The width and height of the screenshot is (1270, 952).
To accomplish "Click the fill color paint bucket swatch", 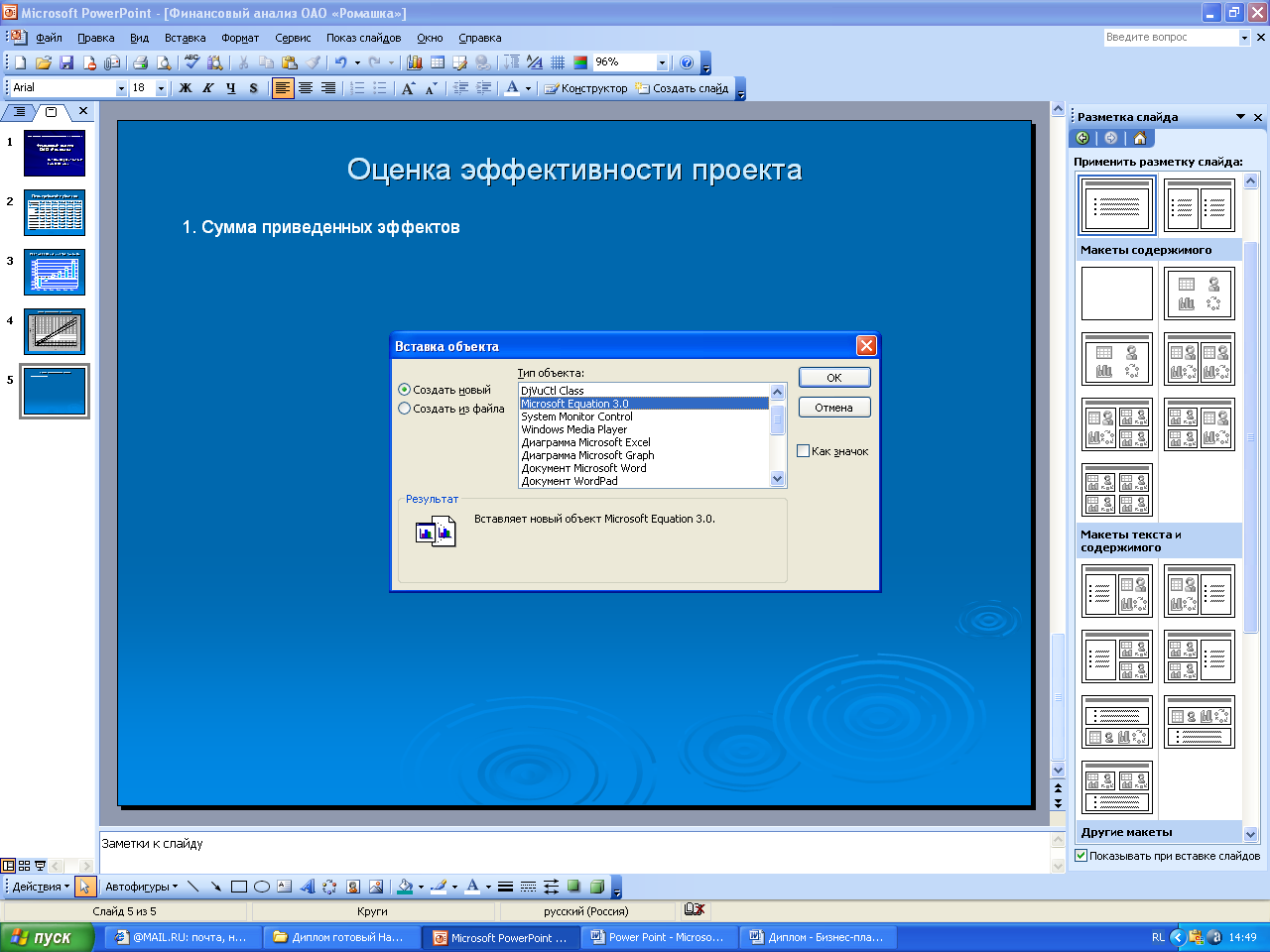I will tap(405, 887).
